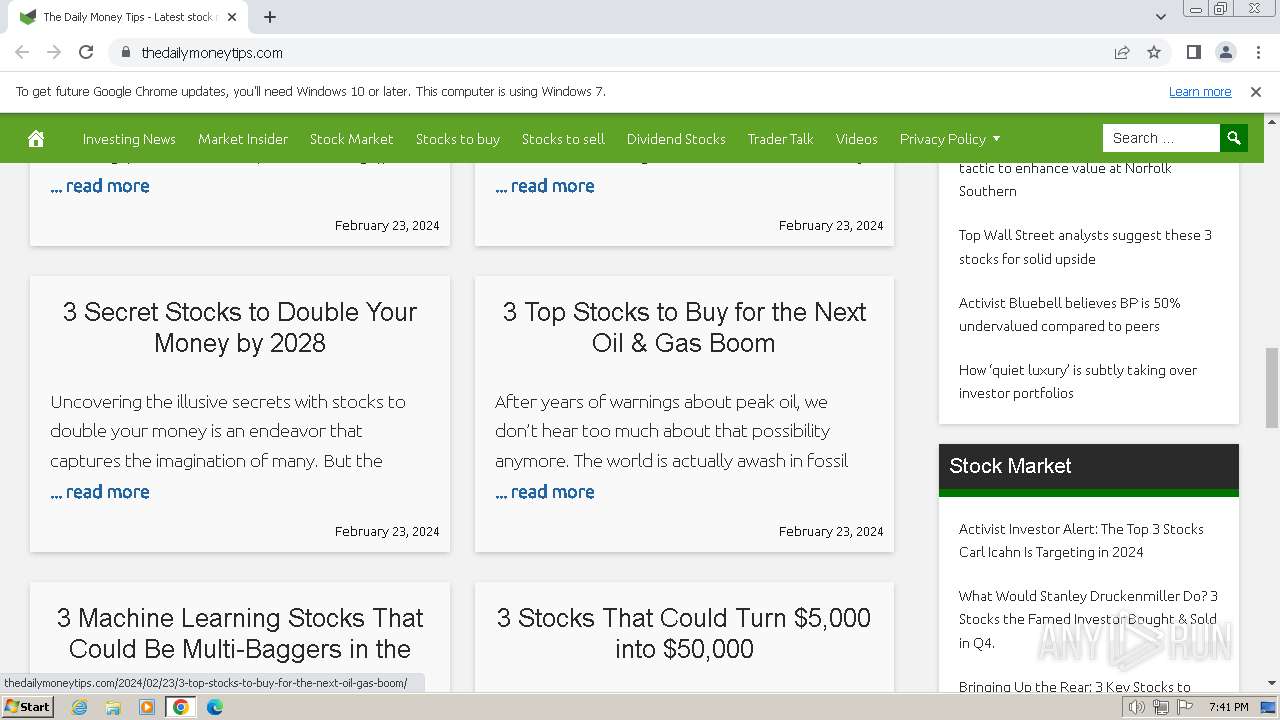Image resolution: width=1280 pixels, height=720 pixels.
Task: Read more about 3 Secret Stocks article
Action: pyautogui.click(x=100, y=492)
